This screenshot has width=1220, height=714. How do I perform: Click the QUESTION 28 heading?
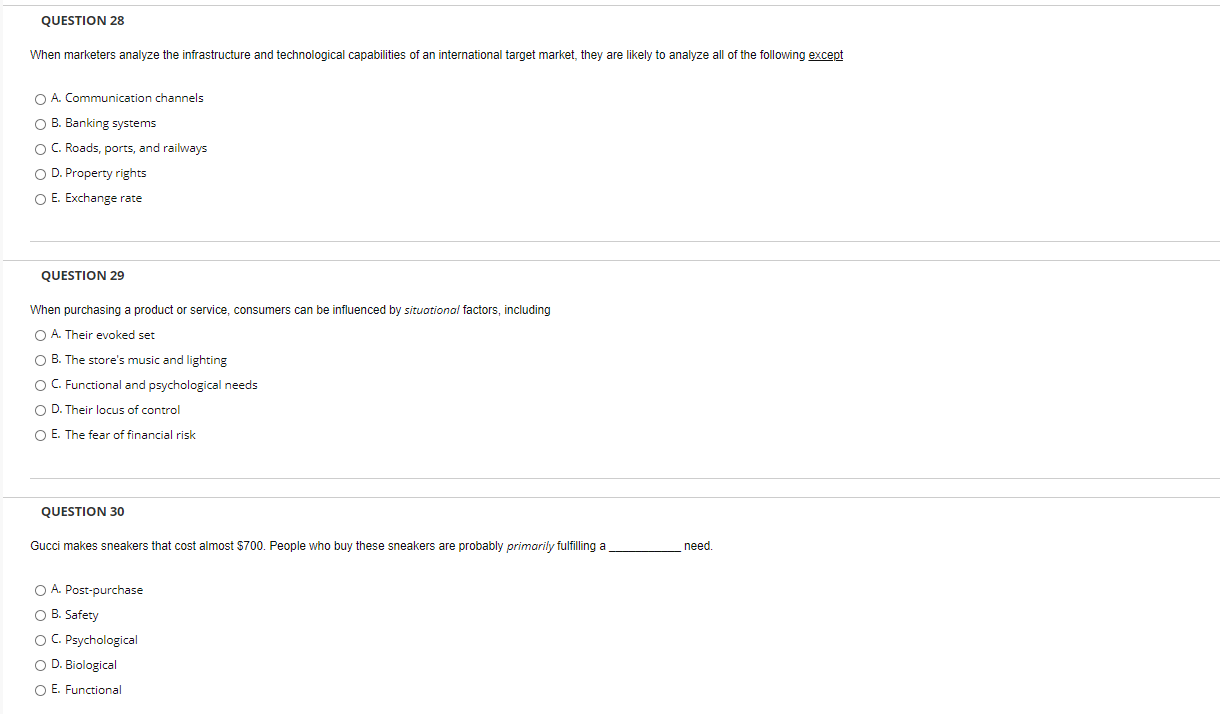[x=83, y=20]
